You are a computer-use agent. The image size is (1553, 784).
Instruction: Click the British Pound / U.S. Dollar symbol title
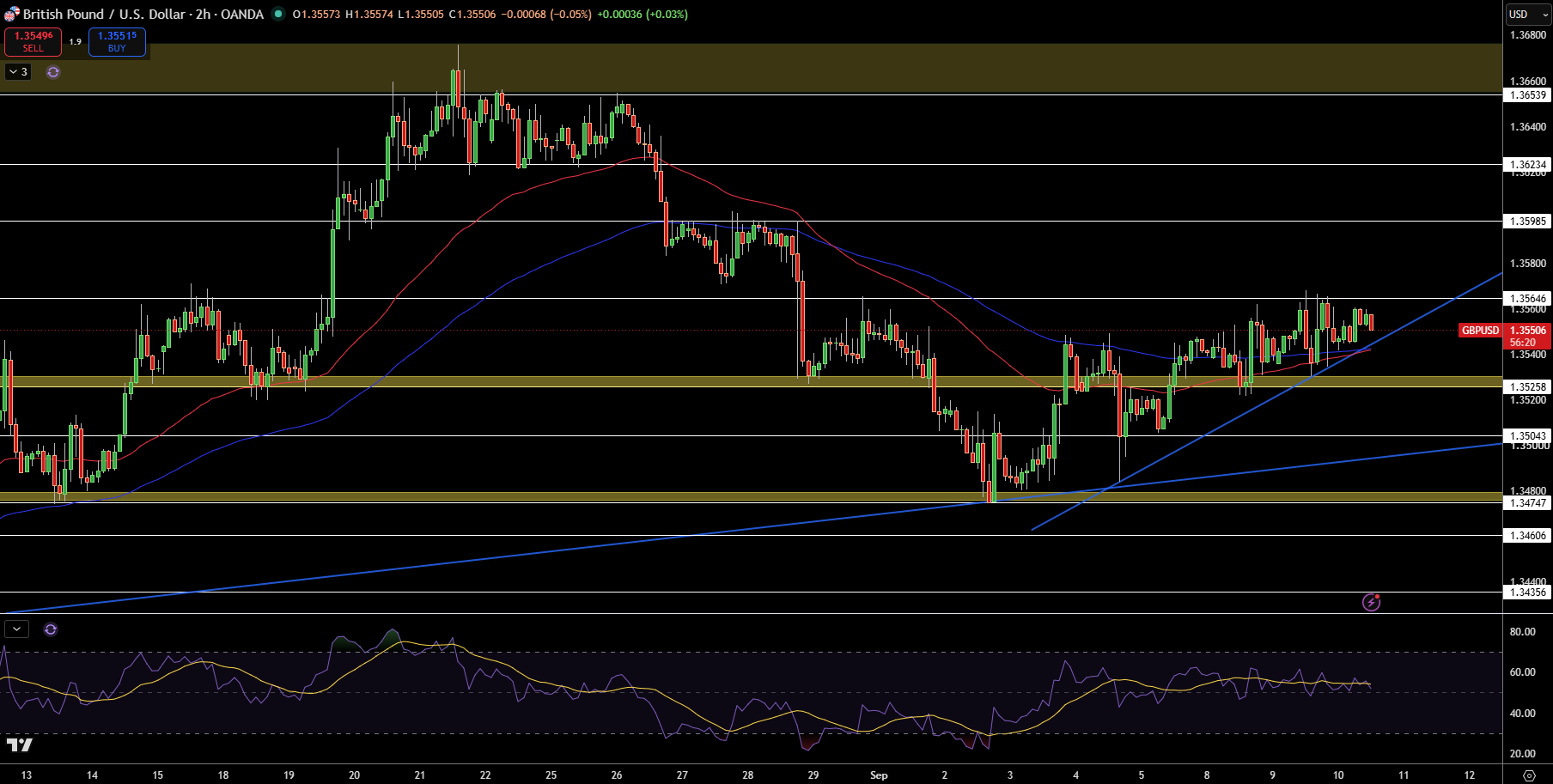click(x=104, y=15)
